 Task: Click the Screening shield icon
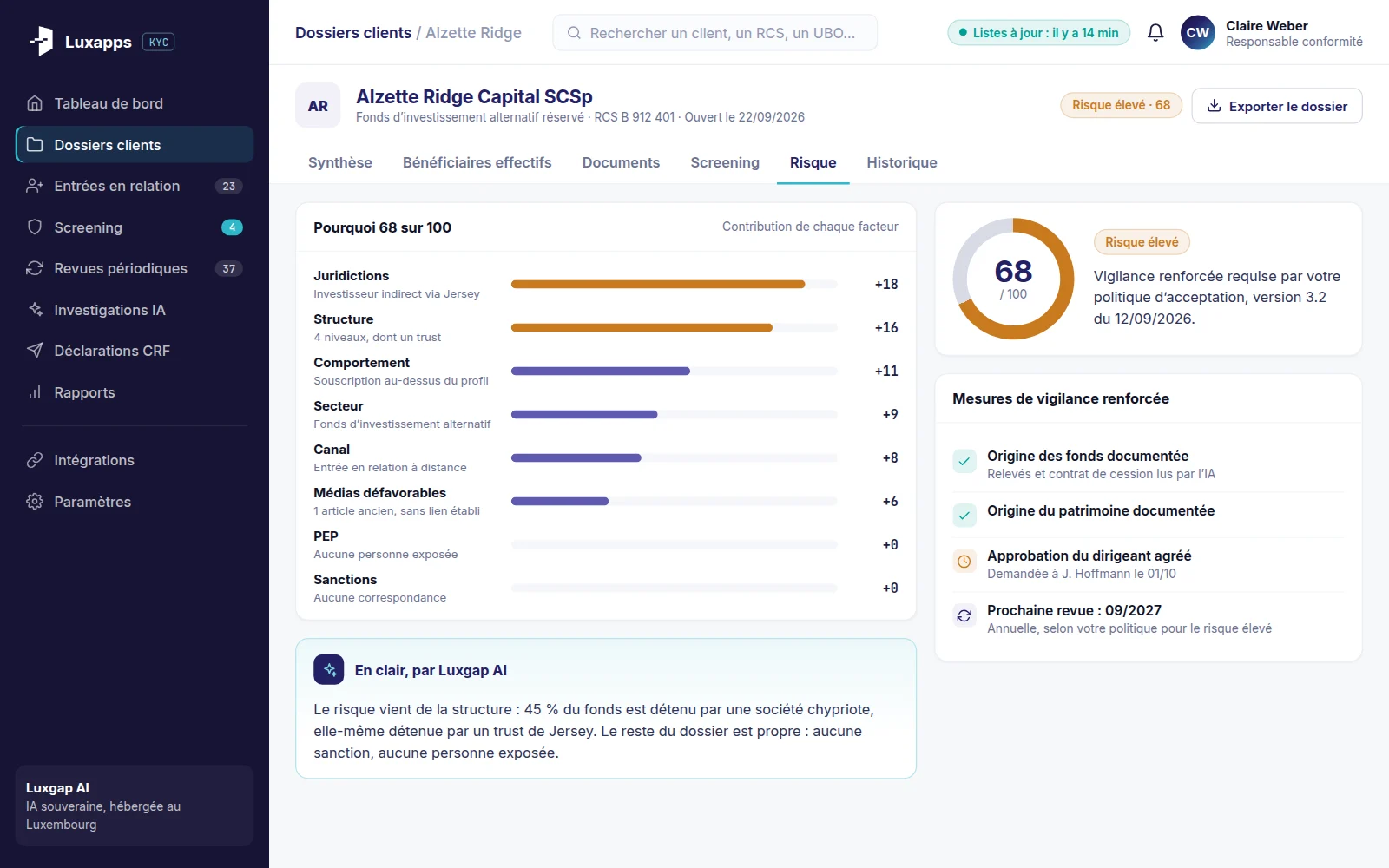(35, 227)
